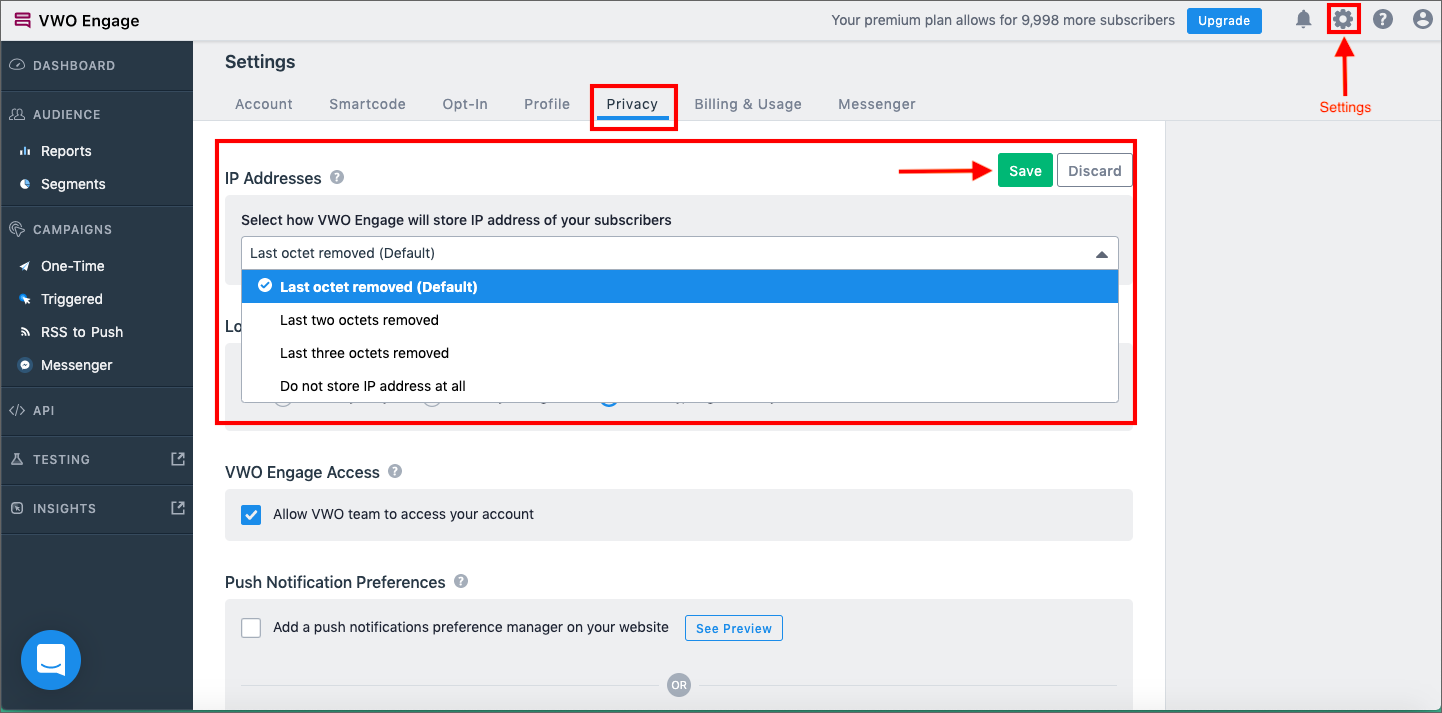
Task: Open the Insights sidebar link
Action: [64, 508]
